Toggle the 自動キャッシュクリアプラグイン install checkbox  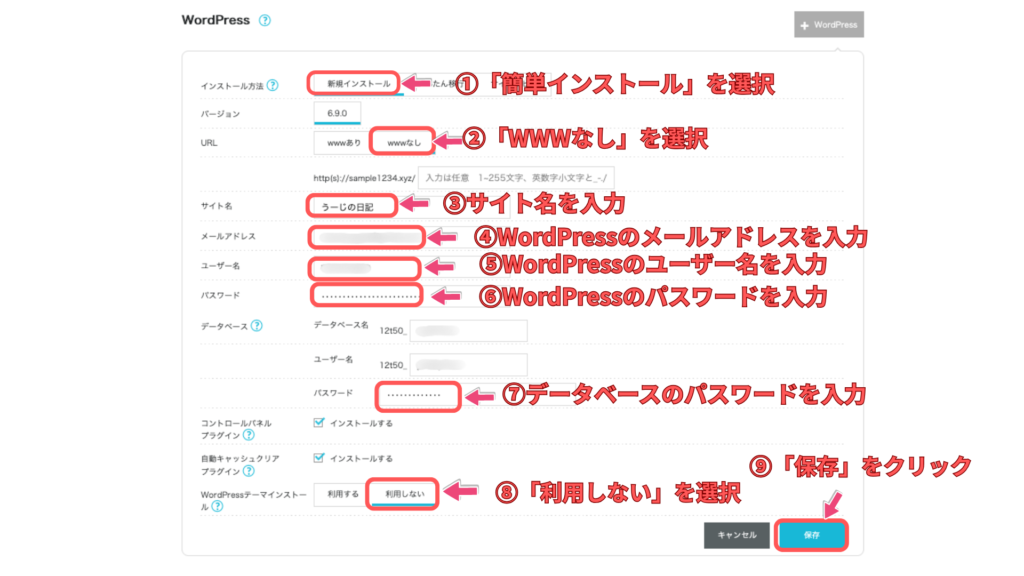click(319, 458)
